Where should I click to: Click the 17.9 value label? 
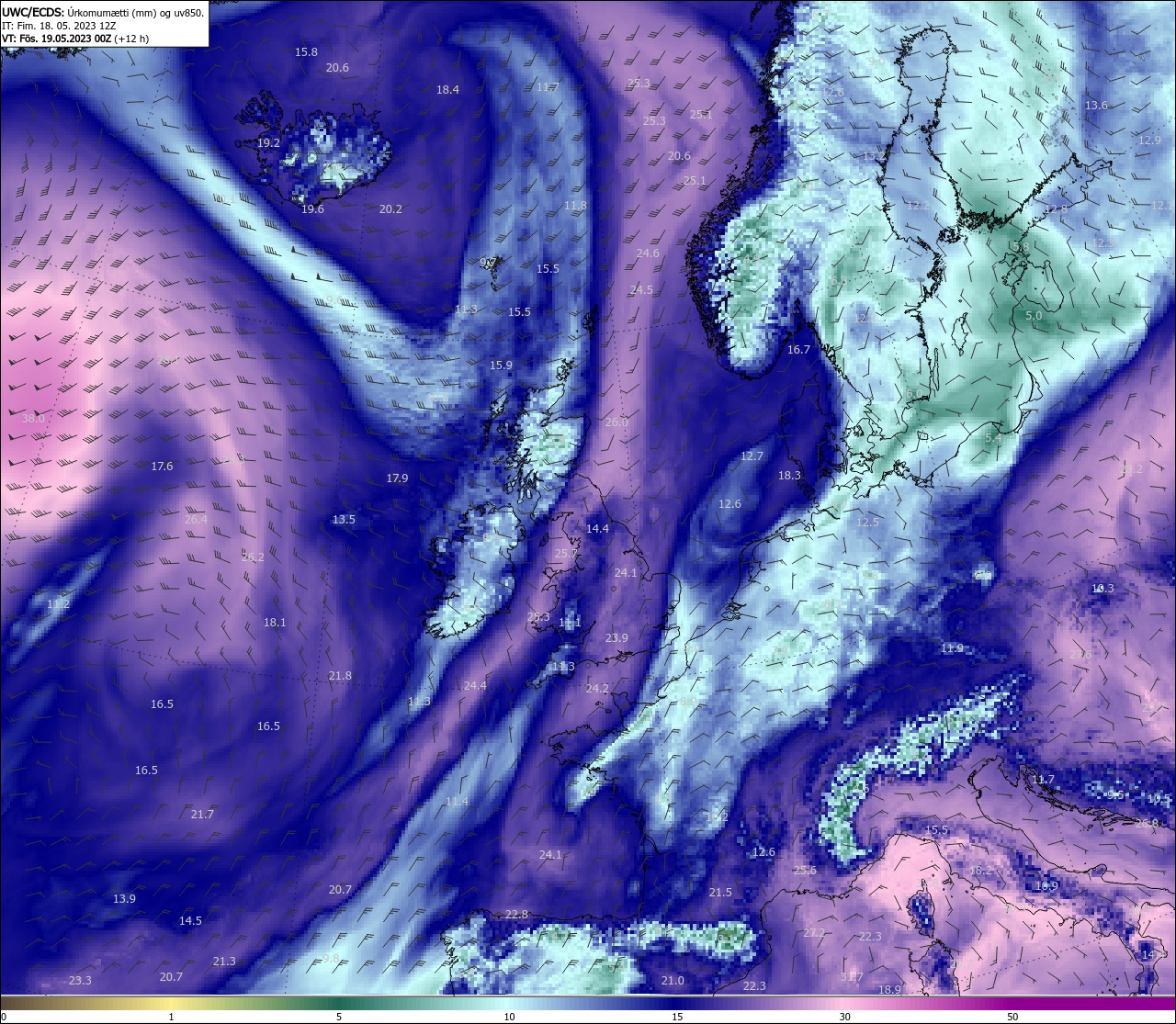(x=397, y=478)
